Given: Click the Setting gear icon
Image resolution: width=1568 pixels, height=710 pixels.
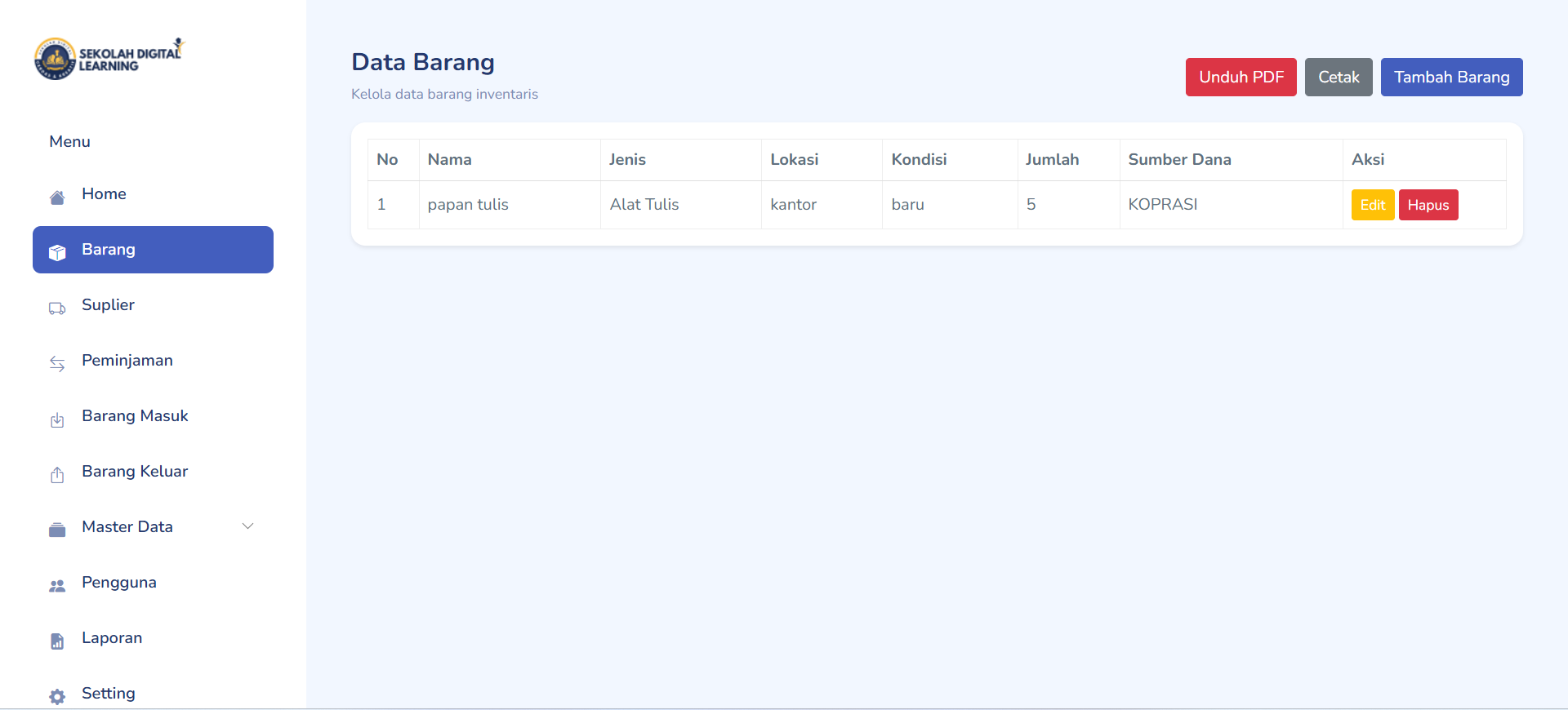Looking at the screenshot, I should [57, 697].
